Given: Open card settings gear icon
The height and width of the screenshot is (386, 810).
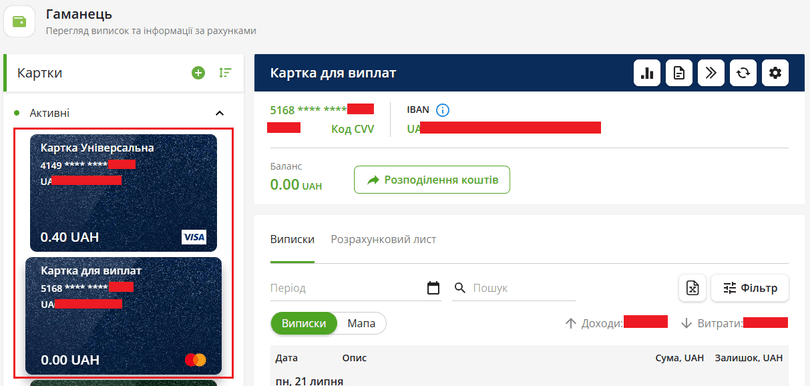Looking at the screenshot, I should pos(775,73).
